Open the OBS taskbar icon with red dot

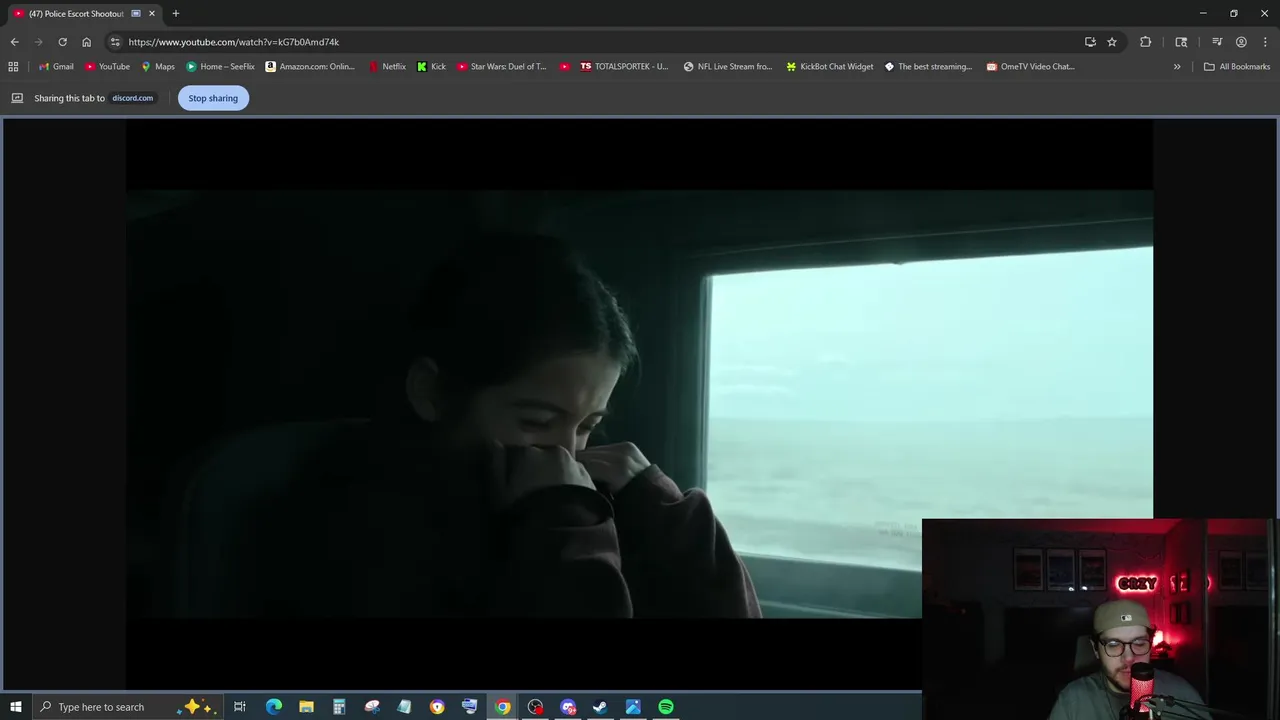point(535,707)
